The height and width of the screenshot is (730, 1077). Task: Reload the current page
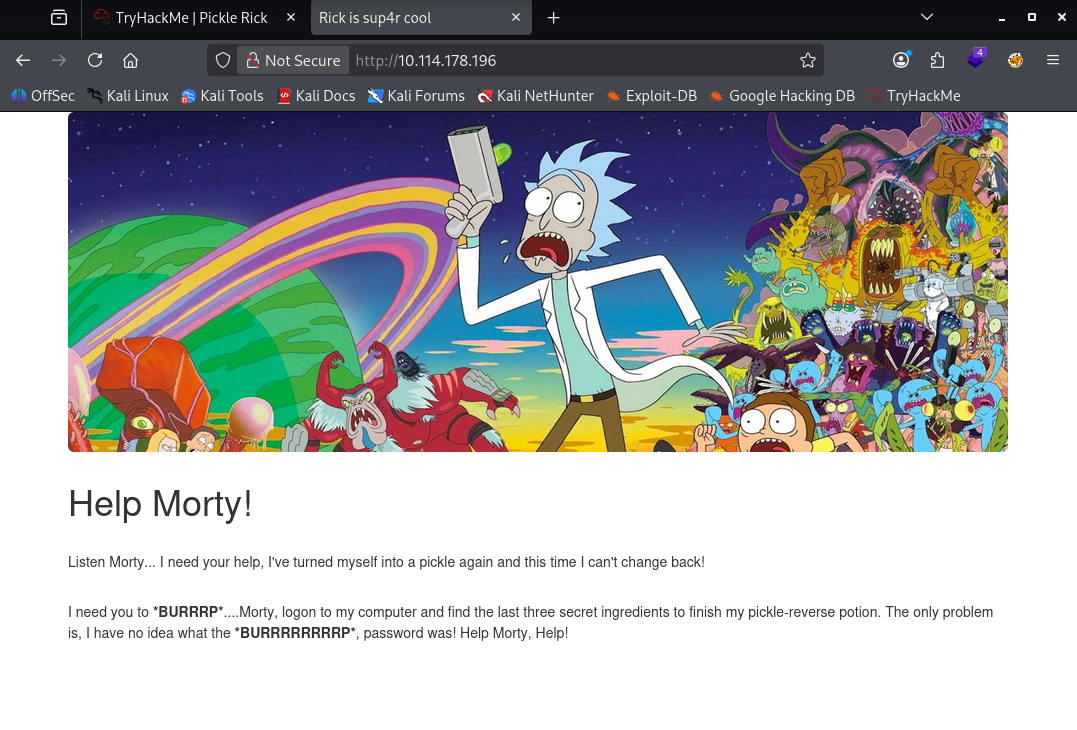coord(95,60)
